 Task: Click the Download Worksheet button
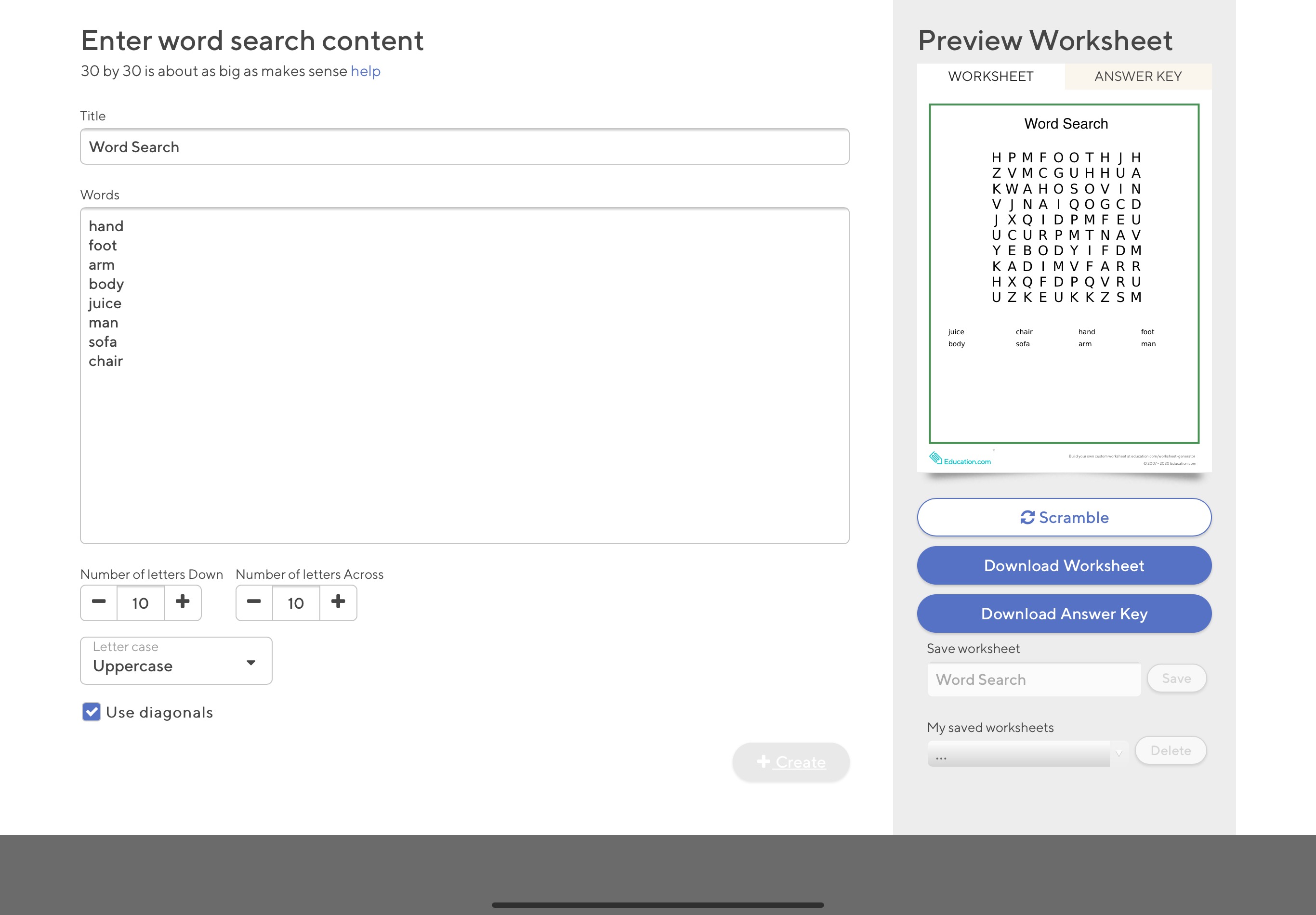click(1064, 565)
